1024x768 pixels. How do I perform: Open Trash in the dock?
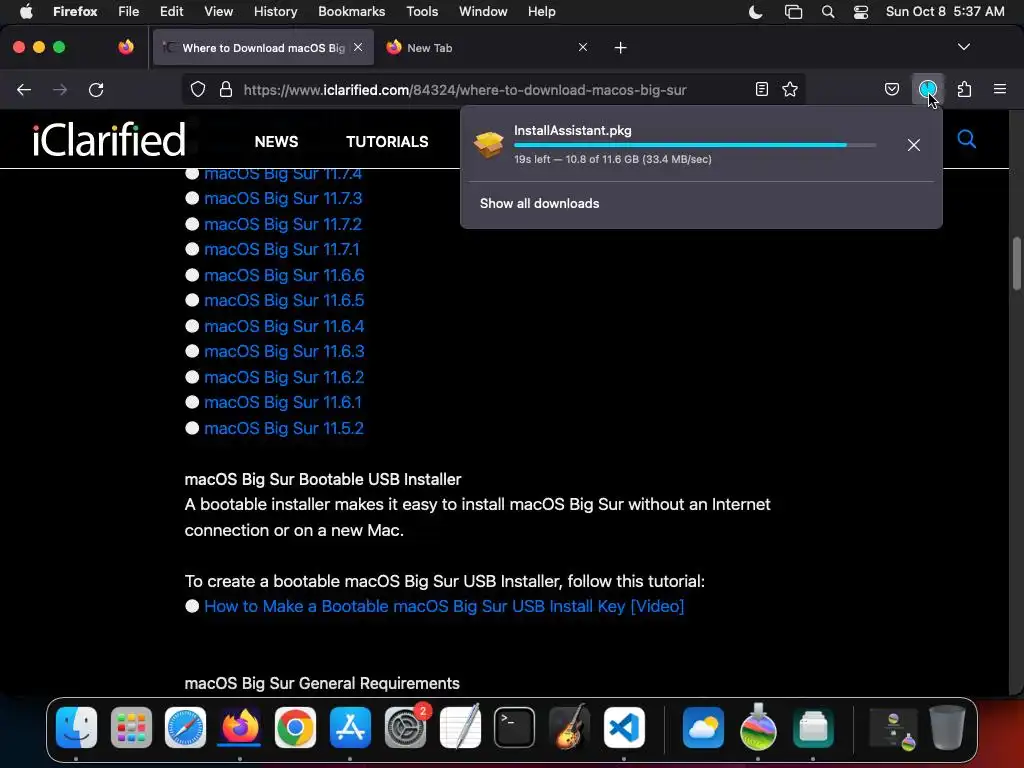947,727
